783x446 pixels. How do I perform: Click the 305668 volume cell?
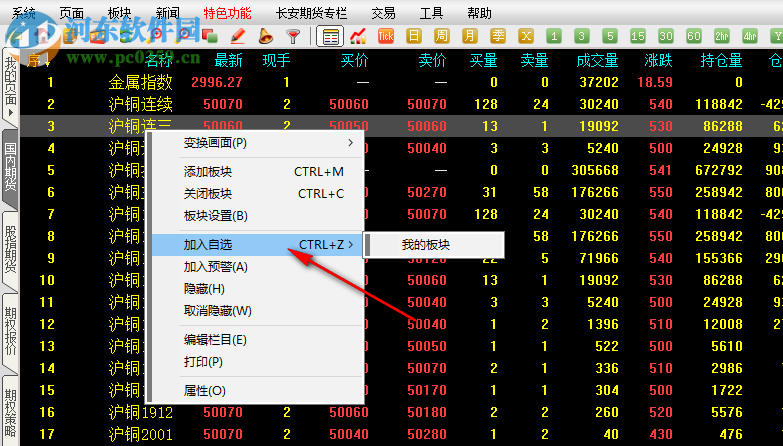click(595, 170)
